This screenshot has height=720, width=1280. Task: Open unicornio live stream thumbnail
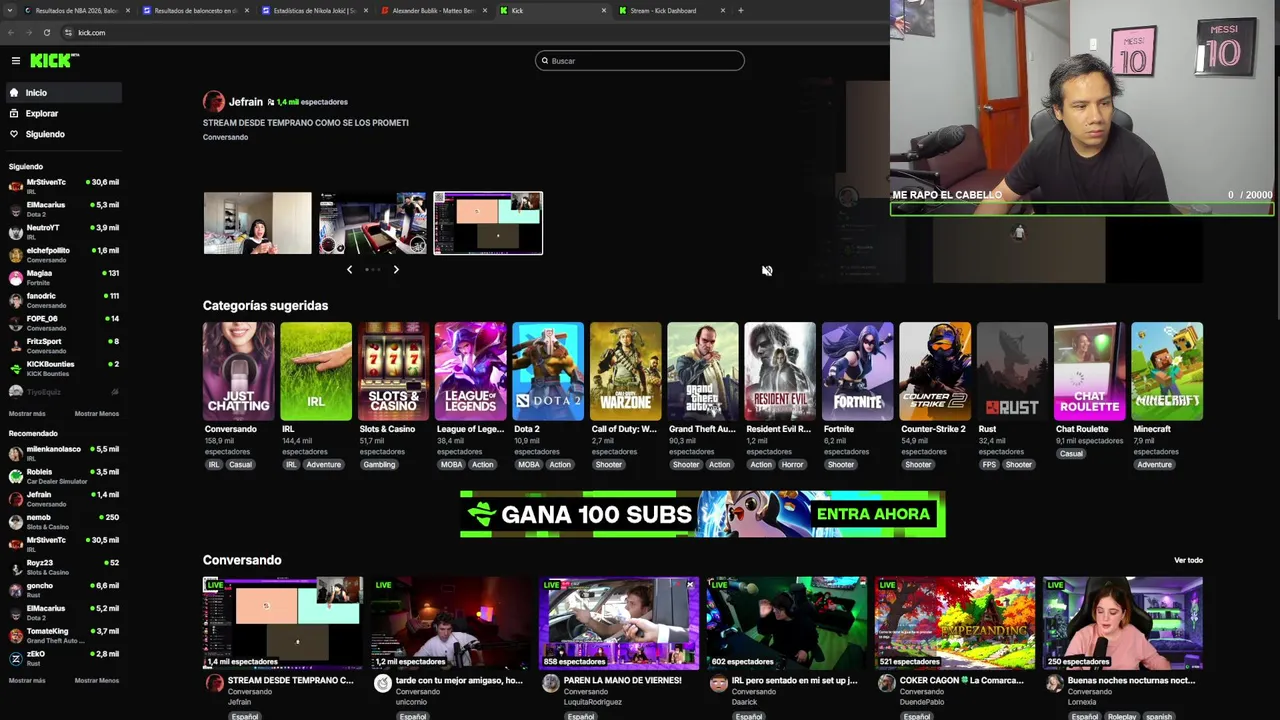pos(450,622)
